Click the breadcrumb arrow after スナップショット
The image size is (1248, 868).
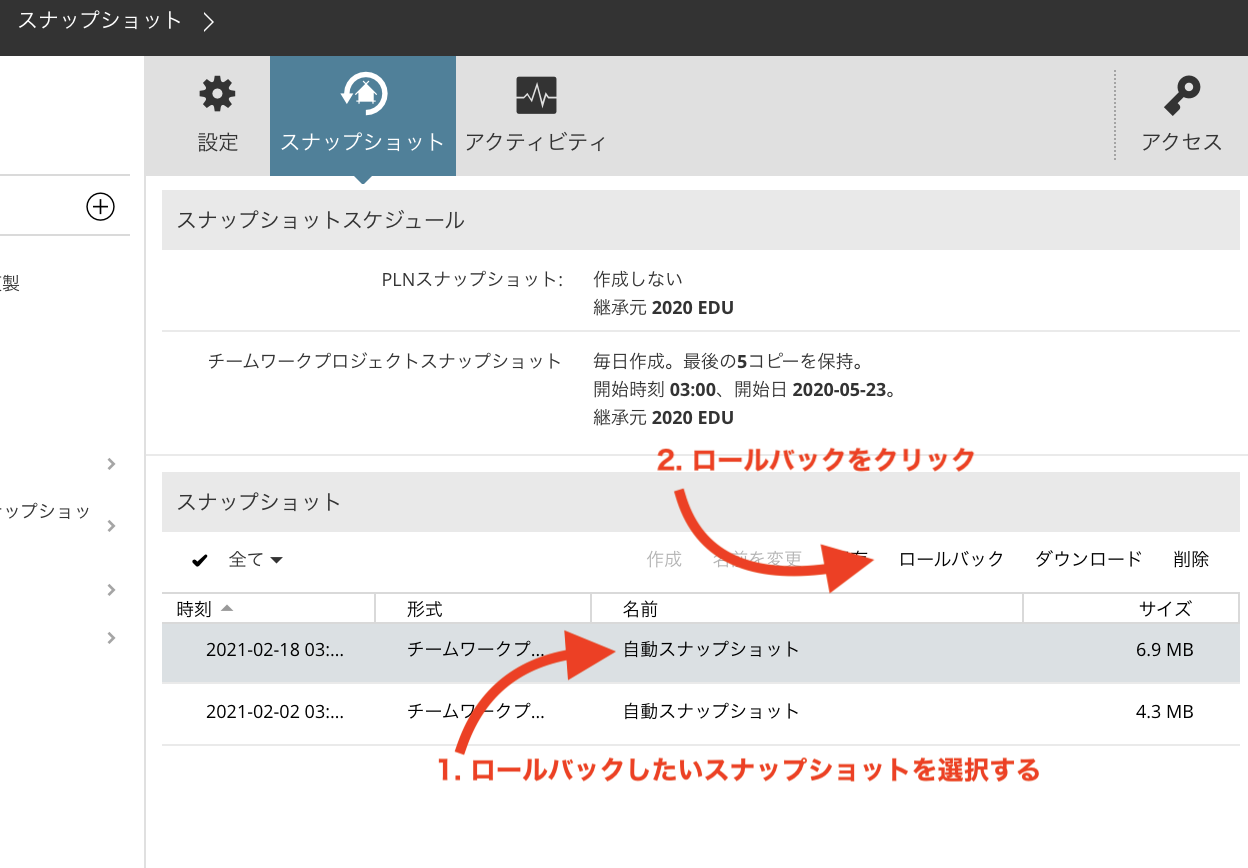pyautogui.click(x=208, y=21)
